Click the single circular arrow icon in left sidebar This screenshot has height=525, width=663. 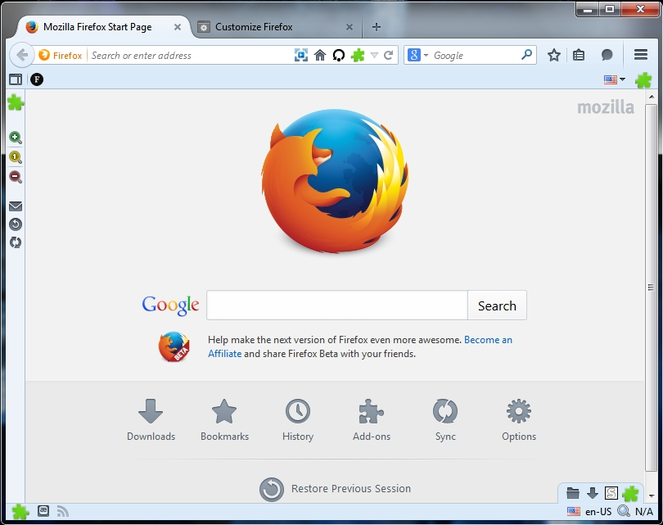[x=16, y=224]
